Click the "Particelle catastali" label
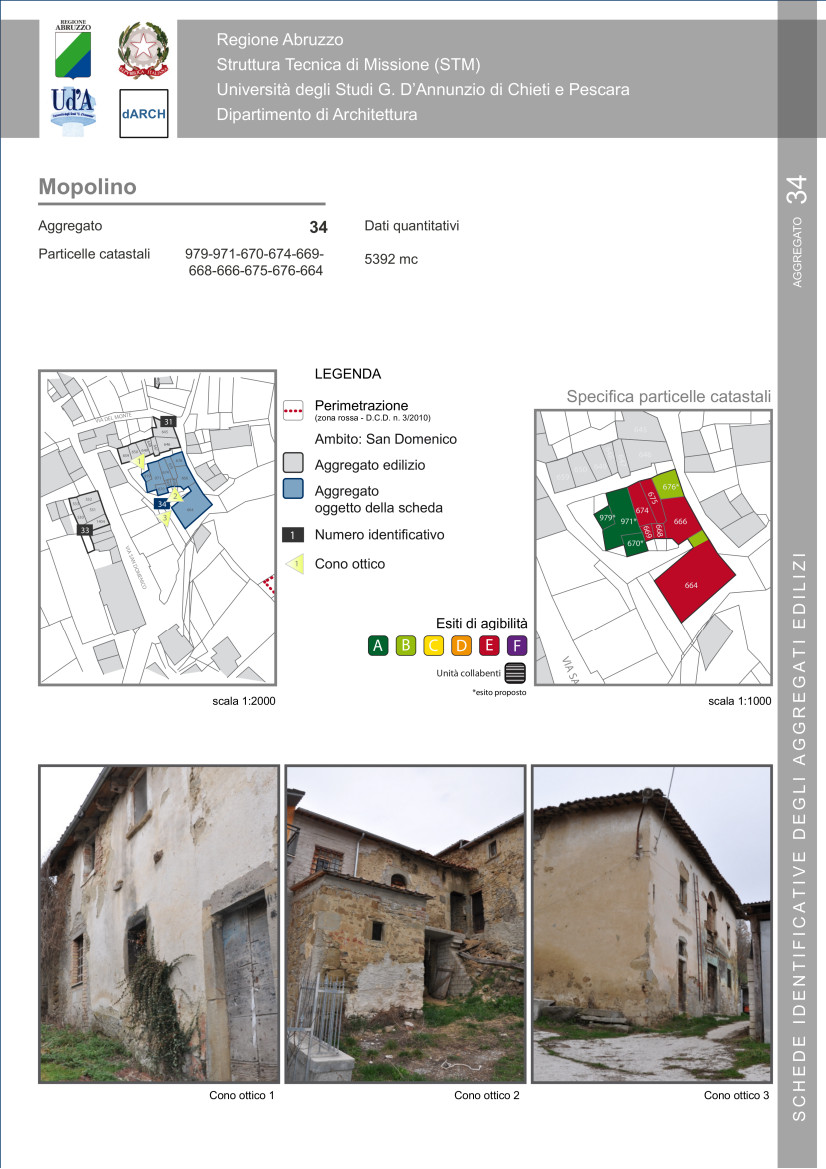Viewport: 826px width, 1169px height. click(94, 253)
